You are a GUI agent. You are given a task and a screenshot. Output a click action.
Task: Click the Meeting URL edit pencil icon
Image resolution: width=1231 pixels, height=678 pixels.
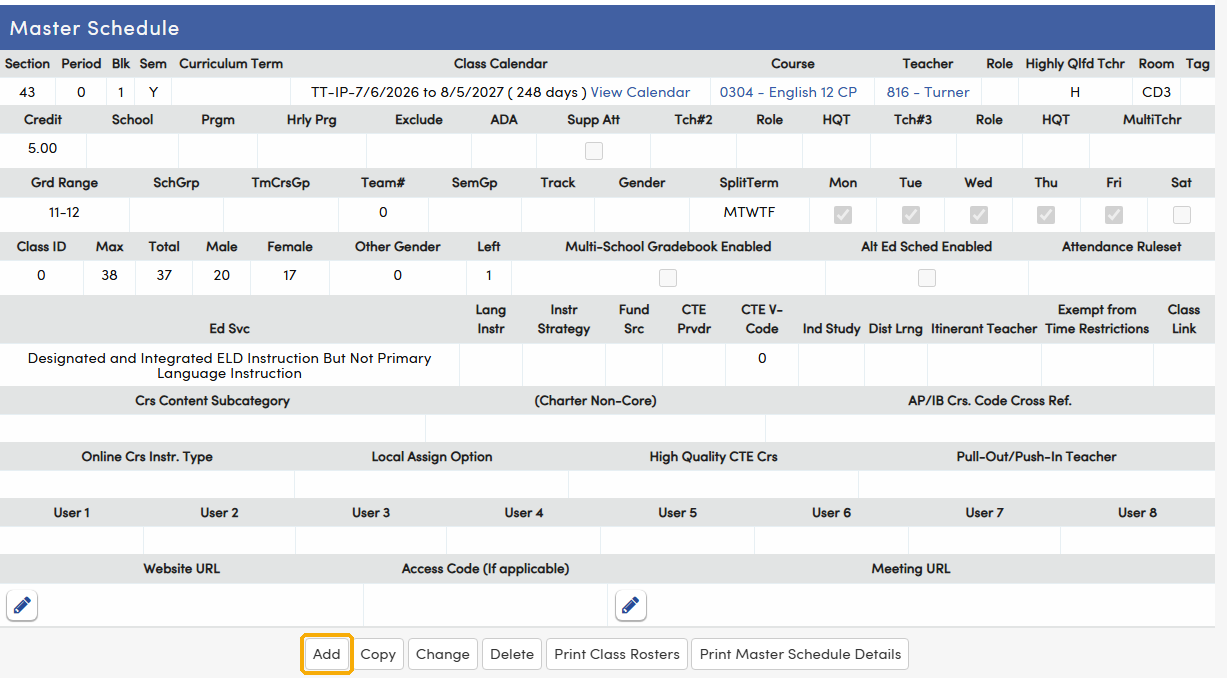(630, 606)
